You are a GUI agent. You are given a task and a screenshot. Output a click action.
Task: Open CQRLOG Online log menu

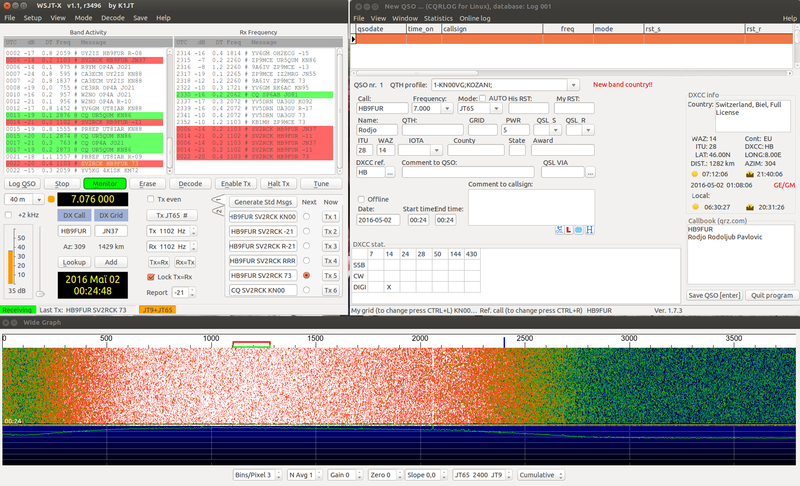tap(474, 18)
